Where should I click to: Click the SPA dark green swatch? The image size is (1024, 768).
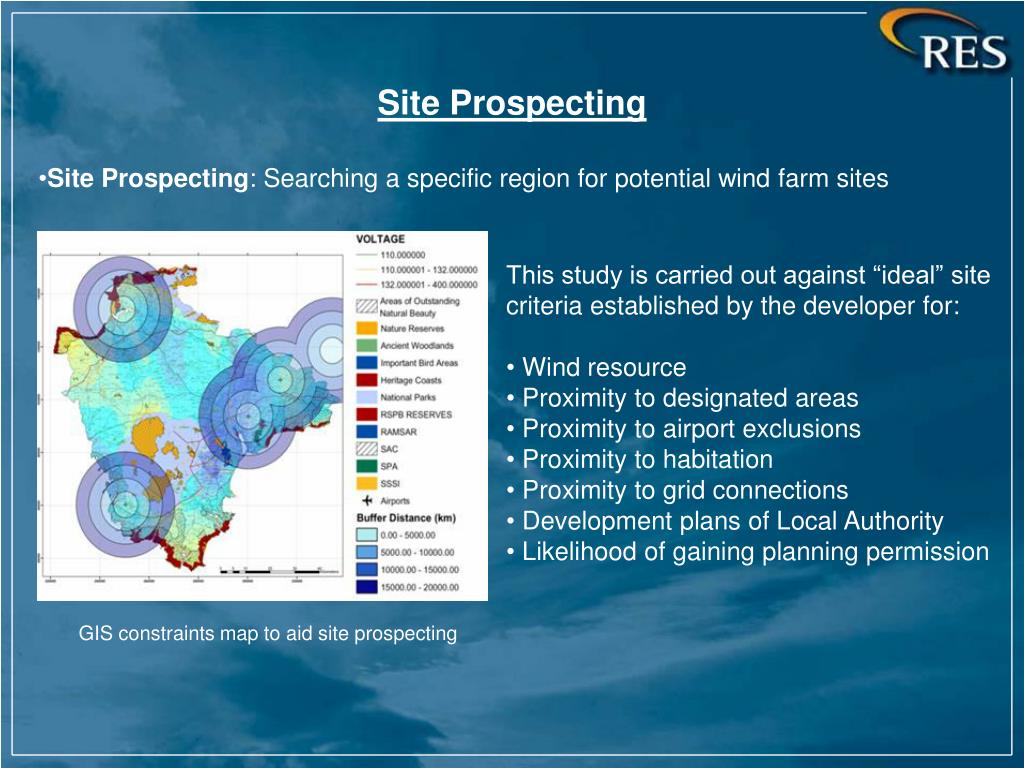[367, 466]
